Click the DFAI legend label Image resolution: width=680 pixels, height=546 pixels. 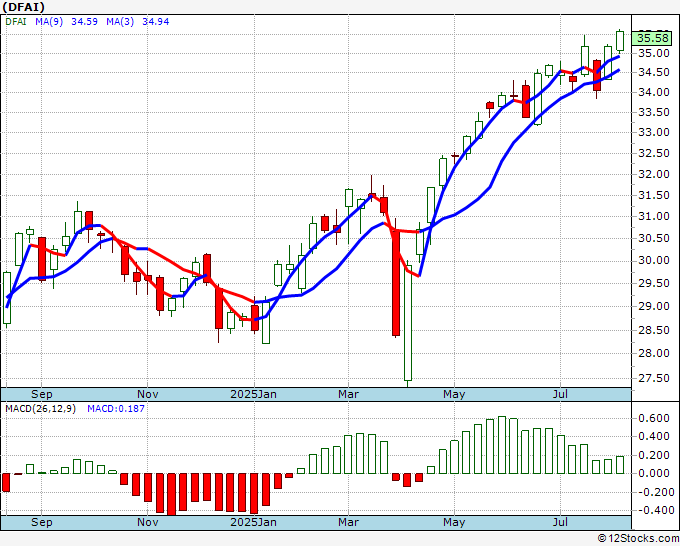pos(16,22)
